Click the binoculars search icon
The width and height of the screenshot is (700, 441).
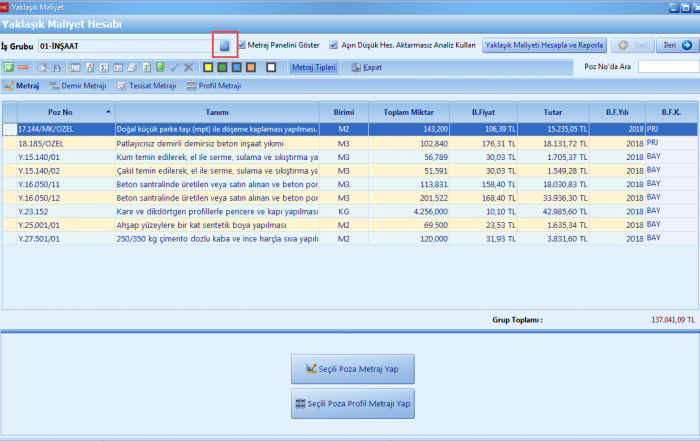[x=56, y=67]
